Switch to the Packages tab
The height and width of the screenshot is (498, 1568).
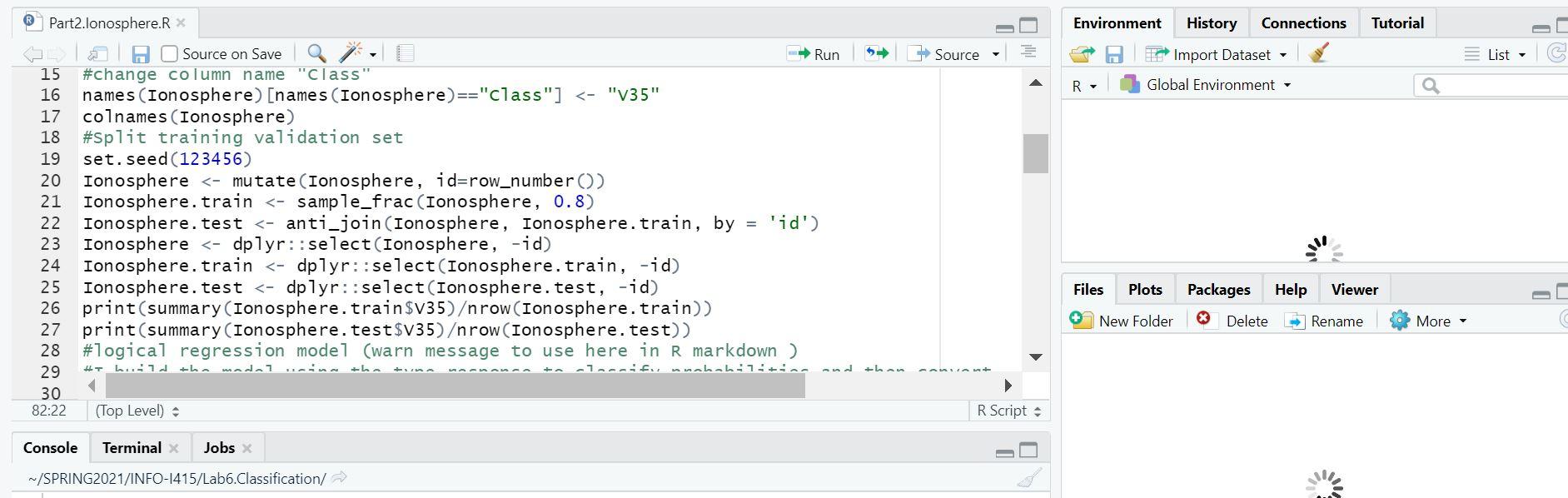click(x=1218, y=290)
